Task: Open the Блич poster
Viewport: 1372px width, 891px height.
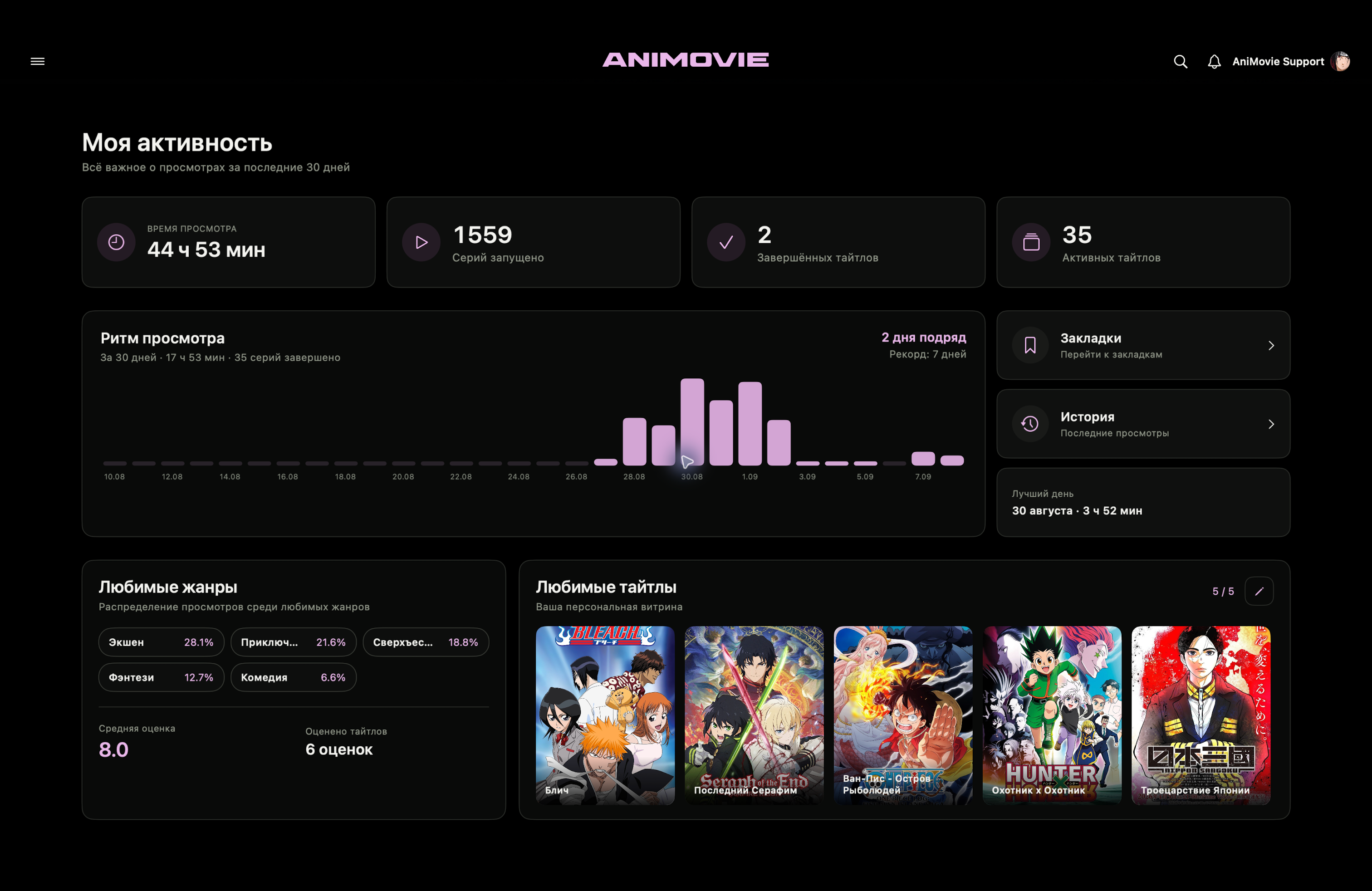Action: 605,715
